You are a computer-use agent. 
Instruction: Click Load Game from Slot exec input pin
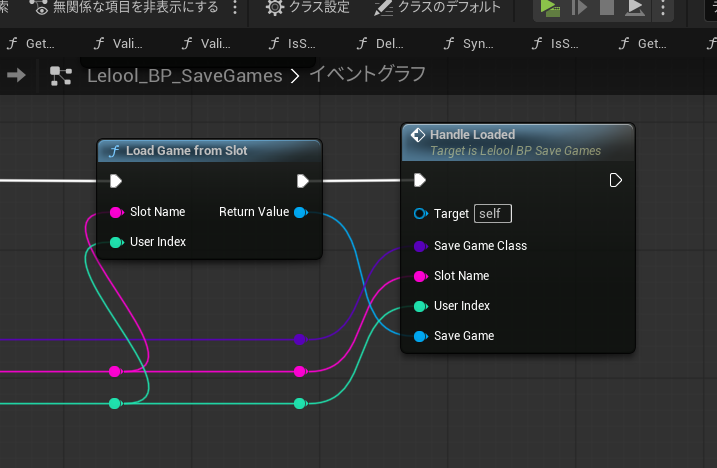(x=116, y=181)
